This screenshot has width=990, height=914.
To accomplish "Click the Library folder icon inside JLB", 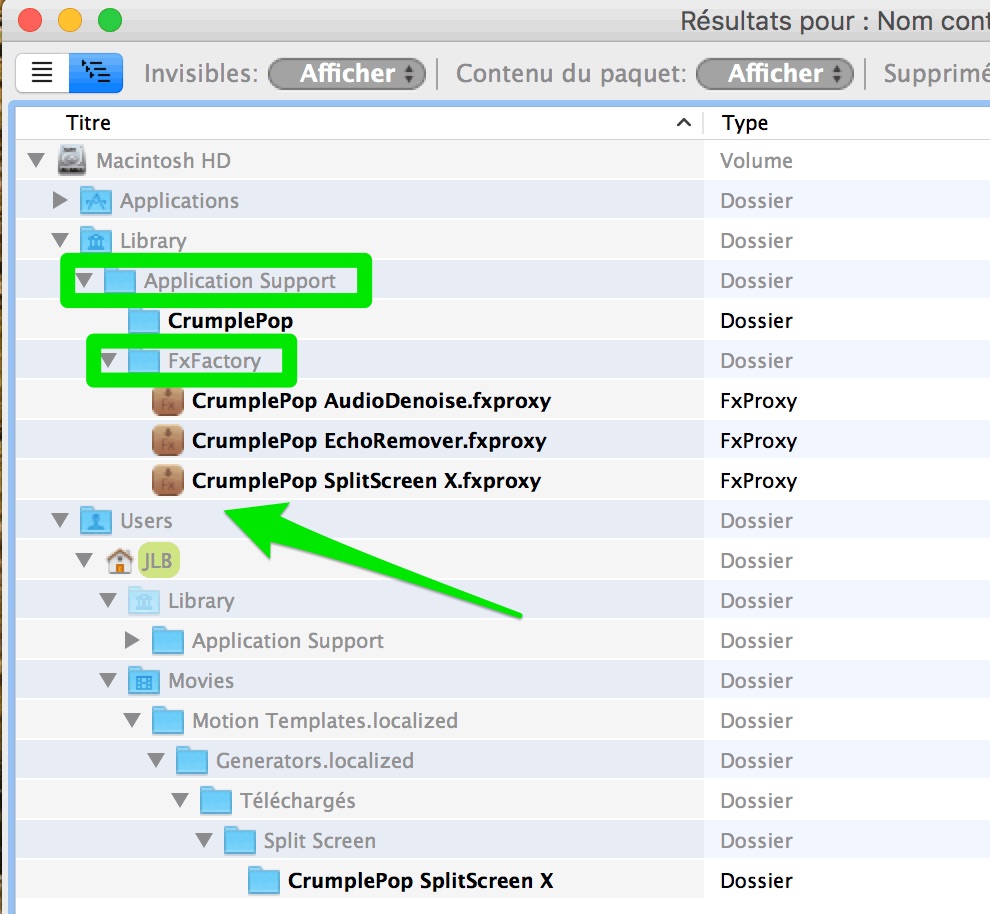I will pyautogui.click(x=144, y=600).
